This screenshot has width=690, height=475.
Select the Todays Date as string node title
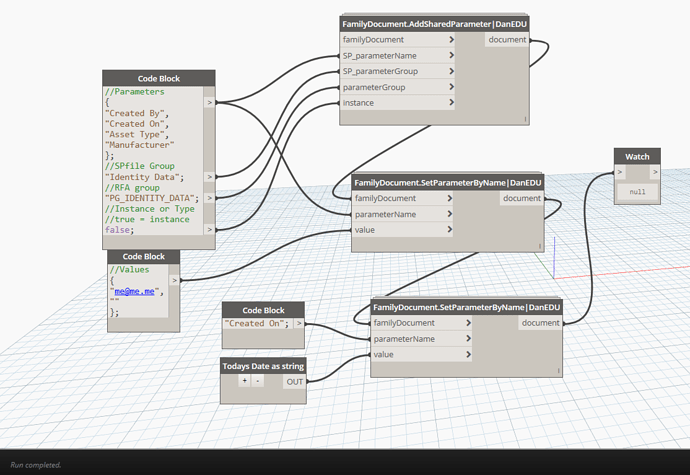click(263, 366)
